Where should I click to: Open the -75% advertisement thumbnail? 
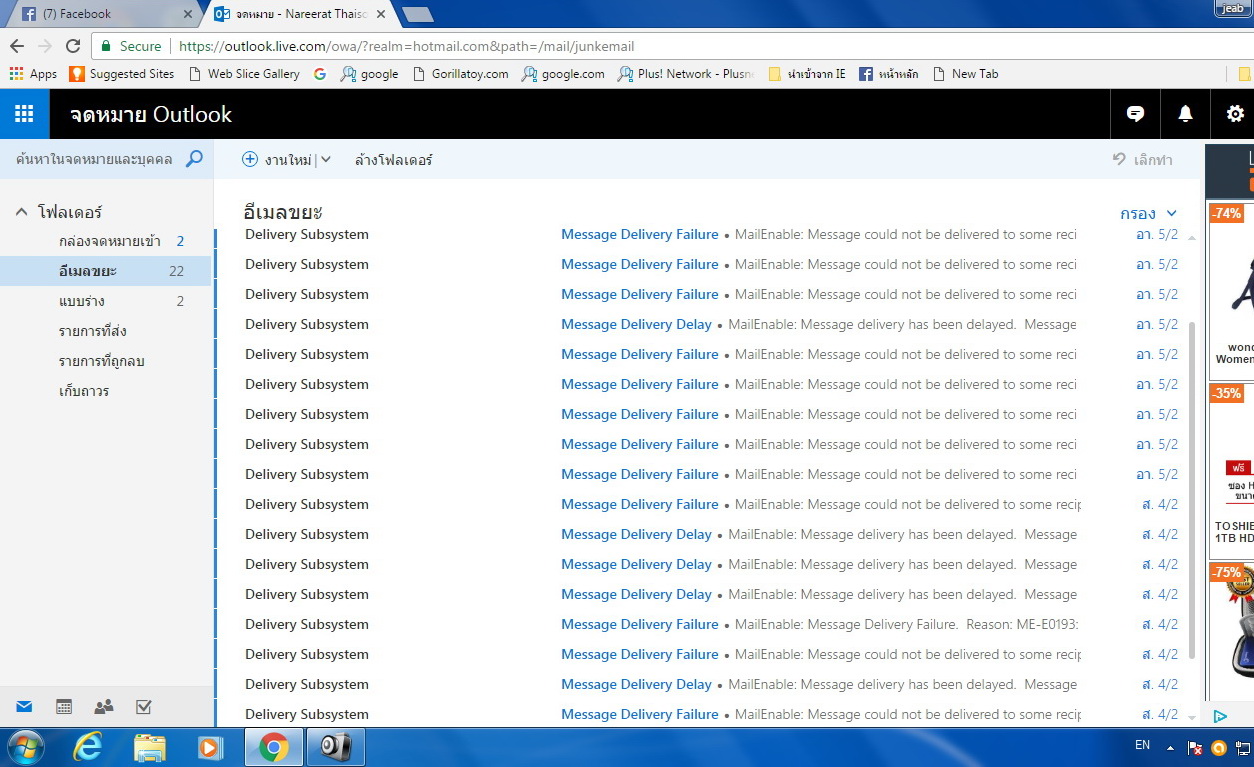pos(1231,630)
